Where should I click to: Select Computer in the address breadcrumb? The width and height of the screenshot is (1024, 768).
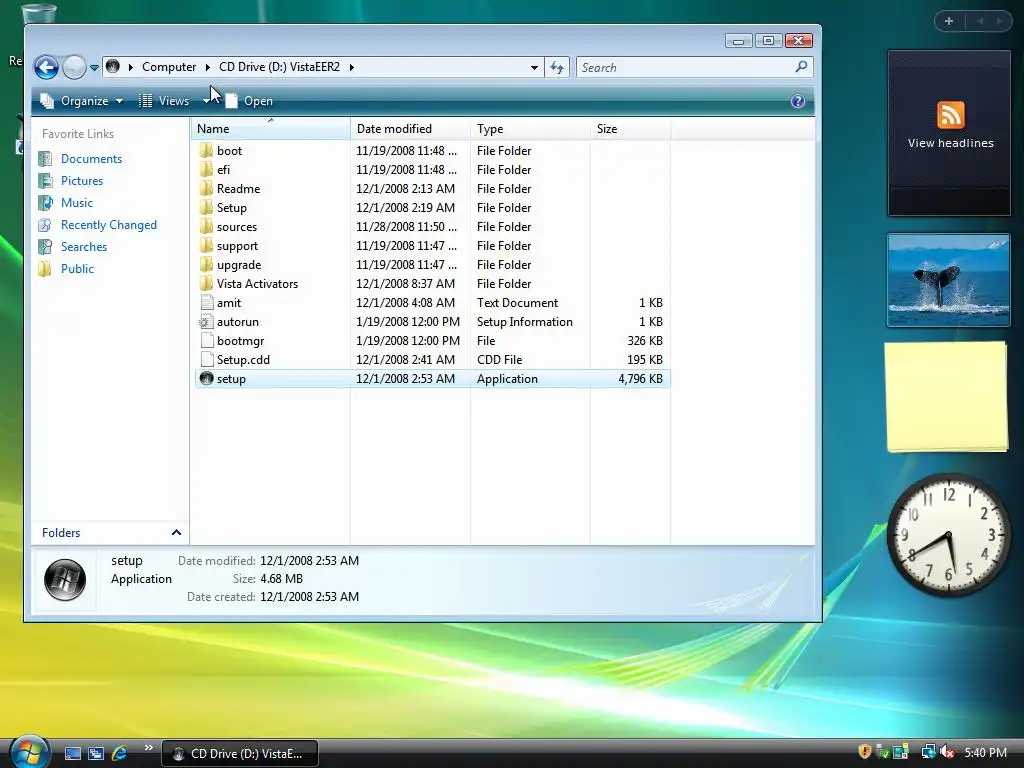click(168, 67)
